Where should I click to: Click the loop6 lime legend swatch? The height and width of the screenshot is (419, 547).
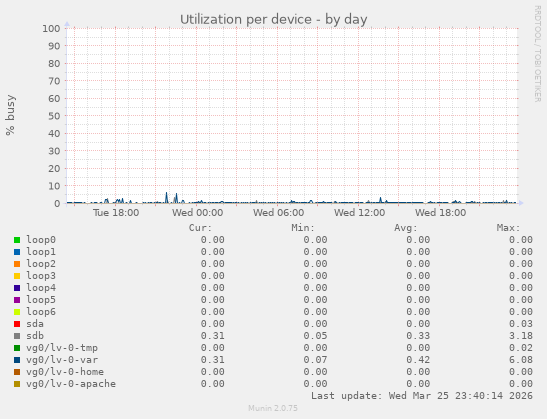[x=17, y=312]
